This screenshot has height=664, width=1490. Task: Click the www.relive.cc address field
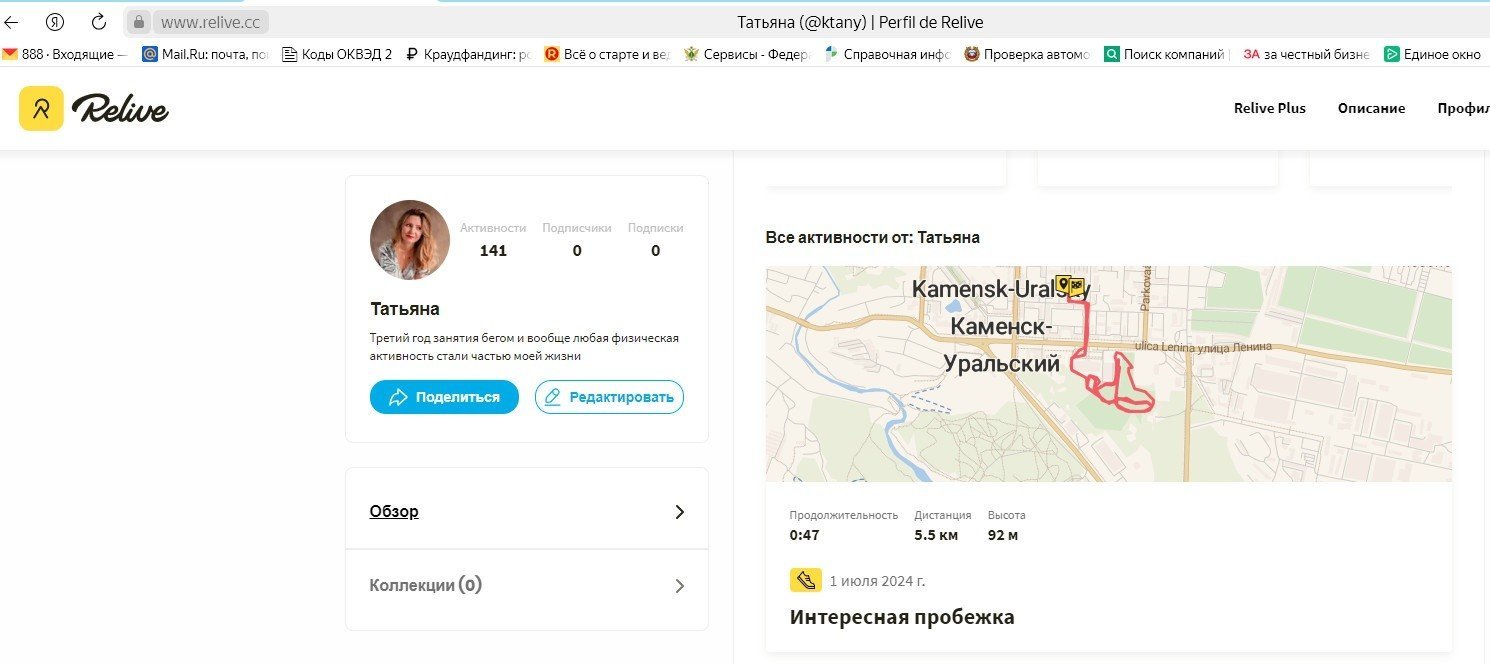210,21
